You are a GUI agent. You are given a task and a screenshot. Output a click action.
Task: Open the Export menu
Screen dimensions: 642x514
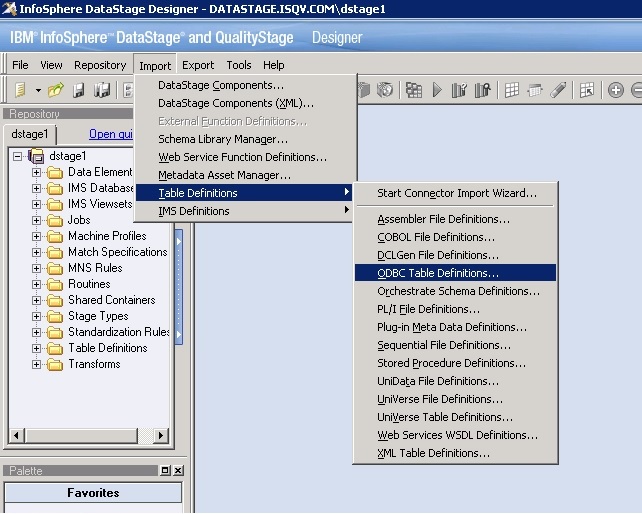(198, 65)
